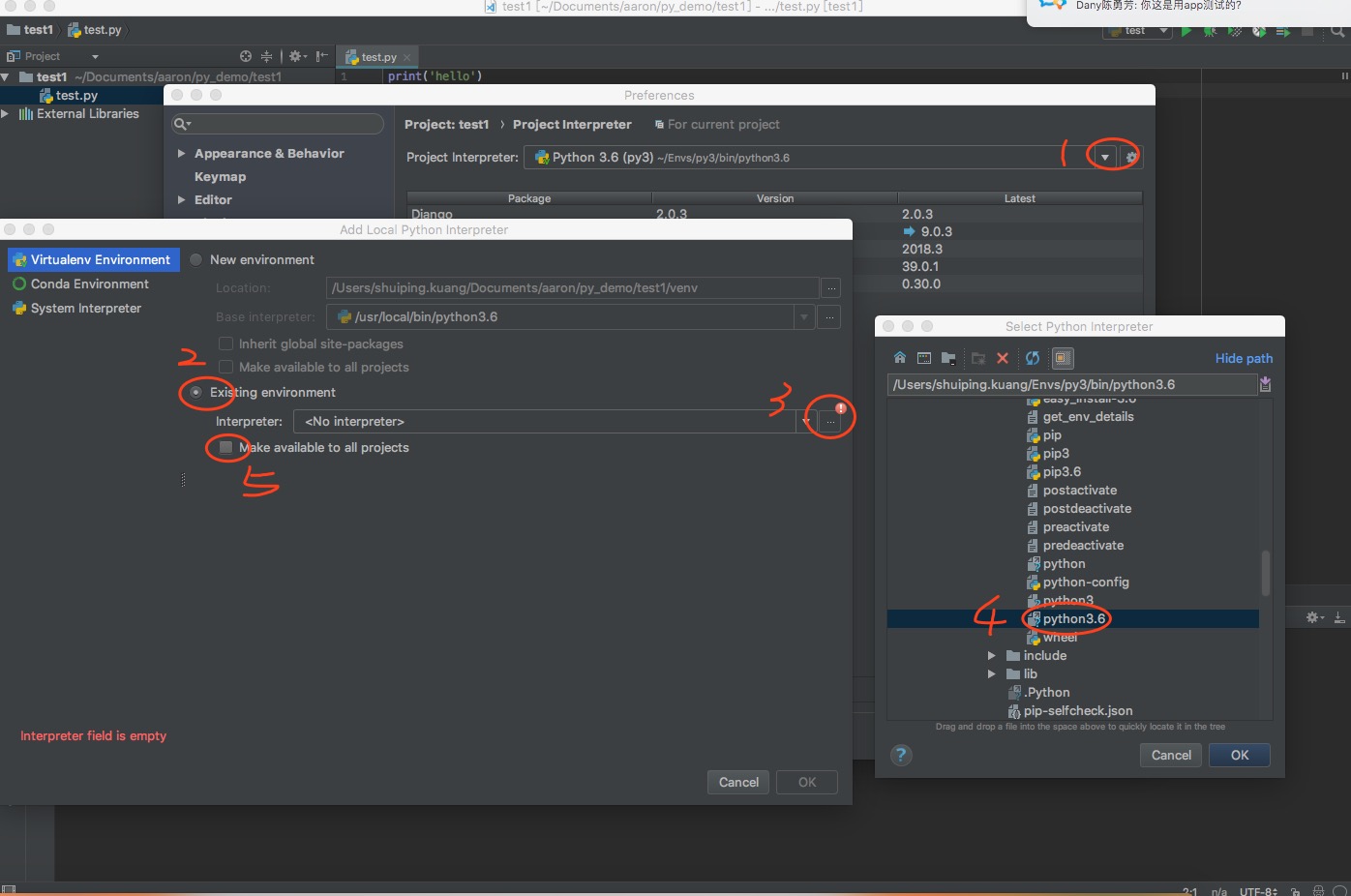Expand the include folder in file chooser

(x=991, y=655)
